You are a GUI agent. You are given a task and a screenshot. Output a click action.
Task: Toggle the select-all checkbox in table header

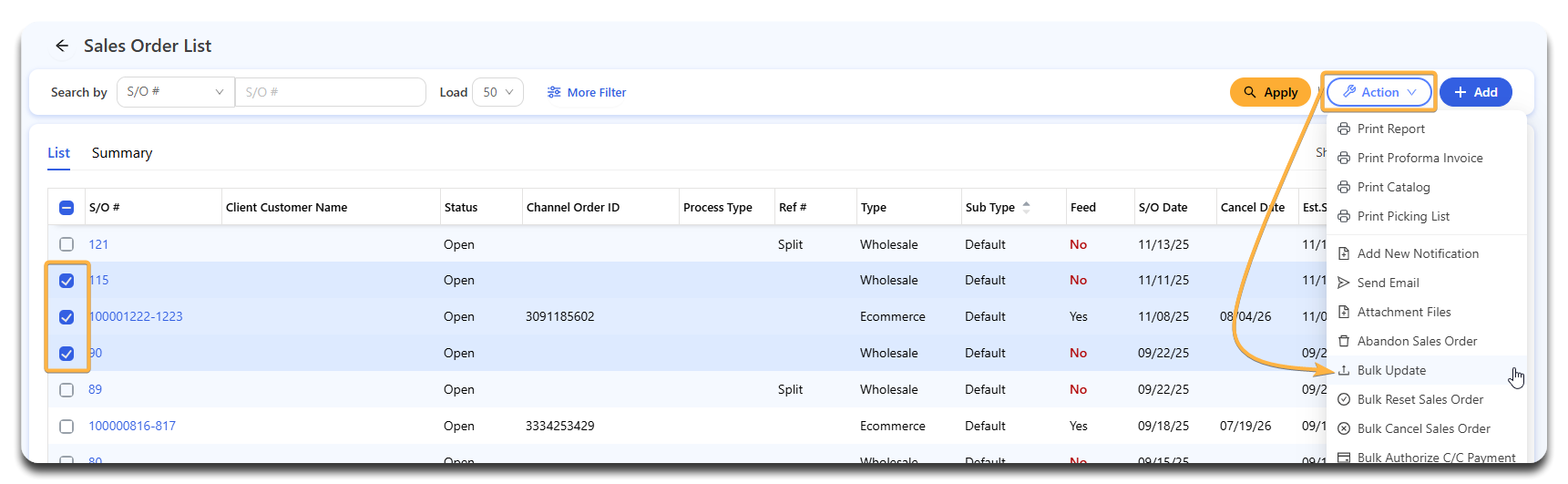coord(67,208)
